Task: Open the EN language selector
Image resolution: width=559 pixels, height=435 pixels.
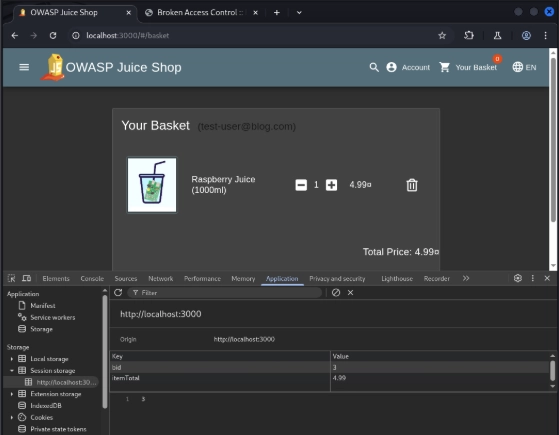Action: (x=524, y=67)
